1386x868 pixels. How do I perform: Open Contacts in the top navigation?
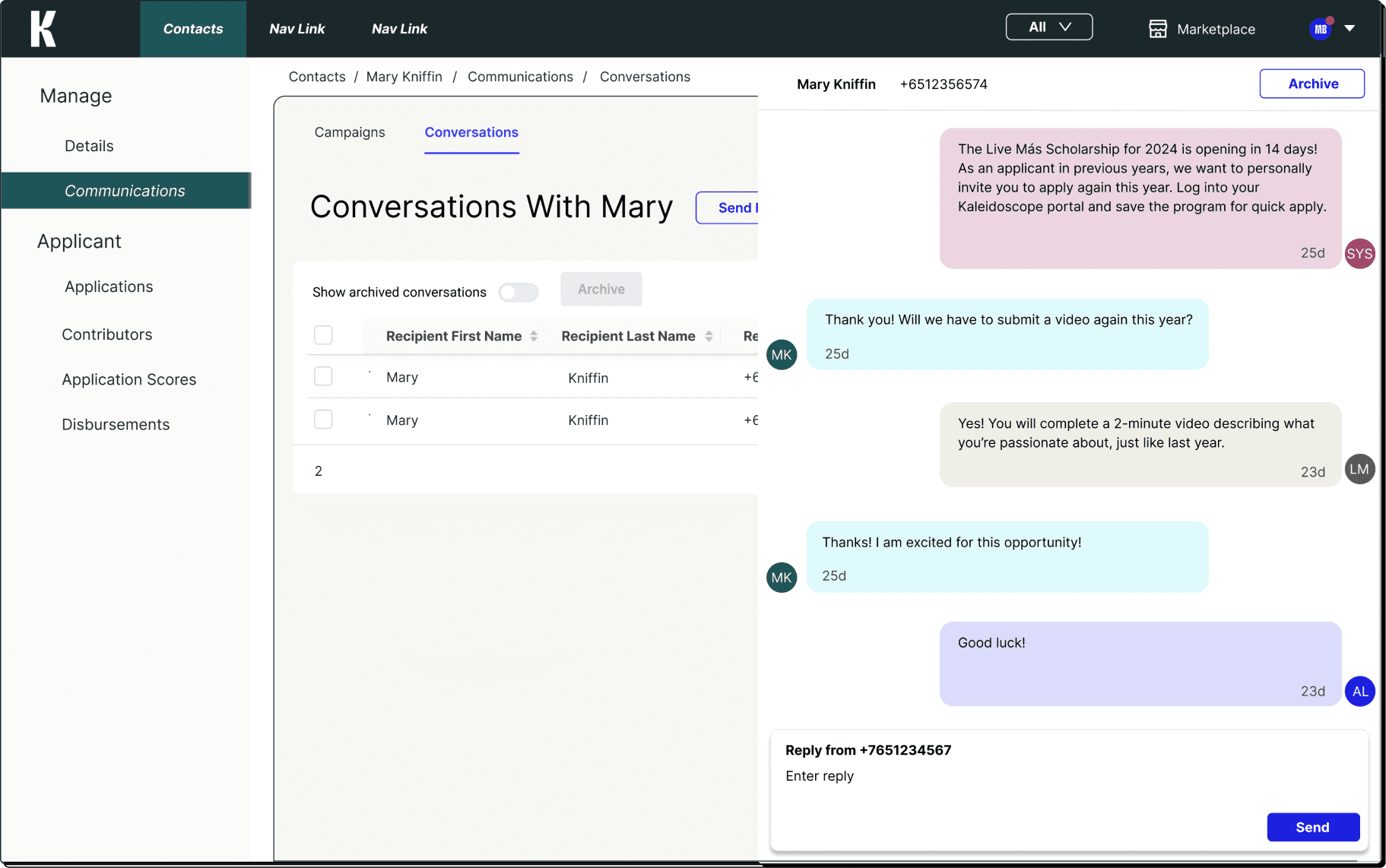click(193, 29)
